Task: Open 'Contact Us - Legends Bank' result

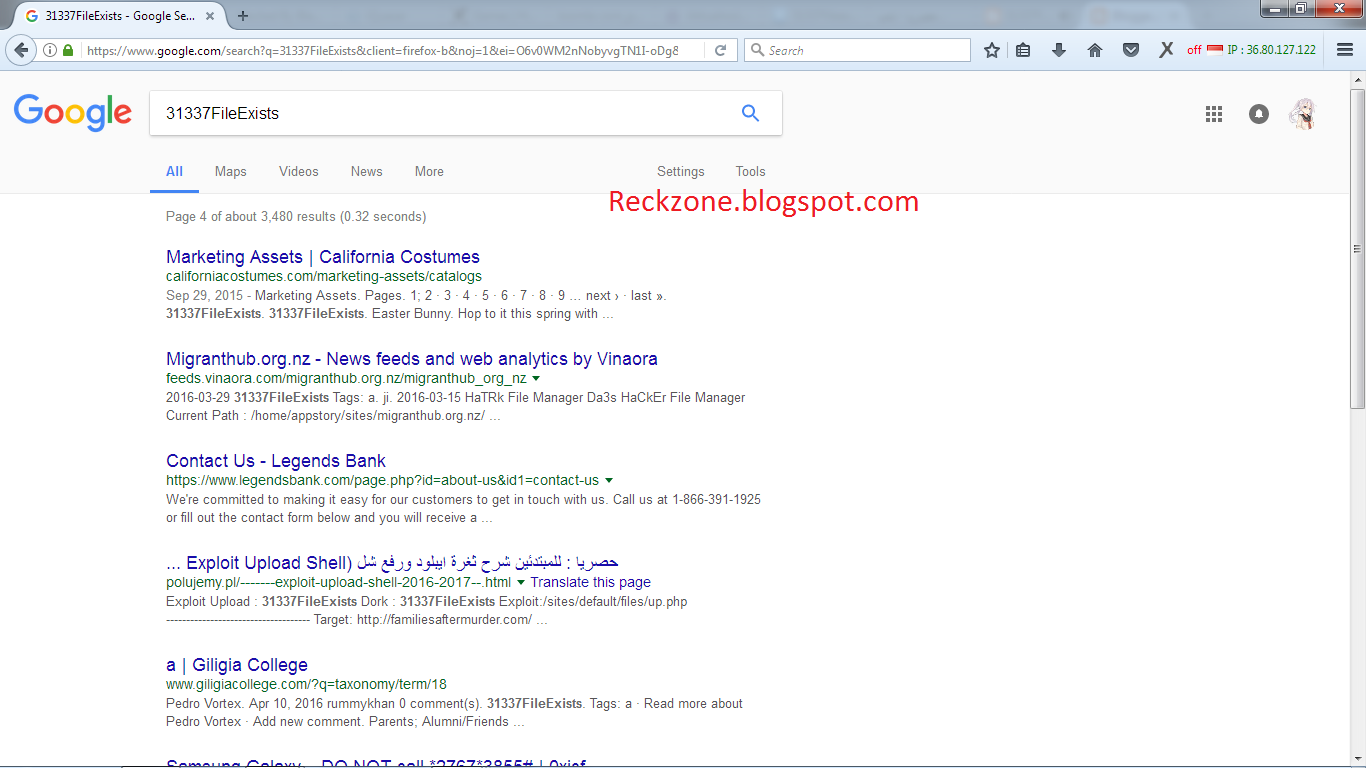Action: pos(276,461)
